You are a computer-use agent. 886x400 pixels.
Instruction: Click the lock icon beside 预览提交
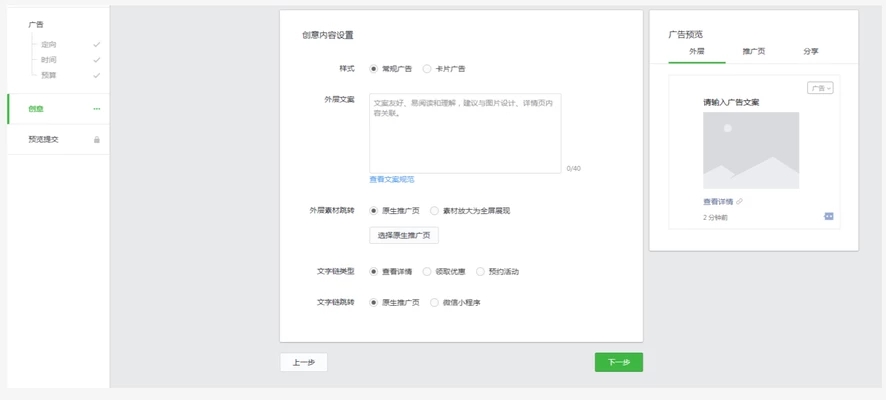tap(97, 140)
